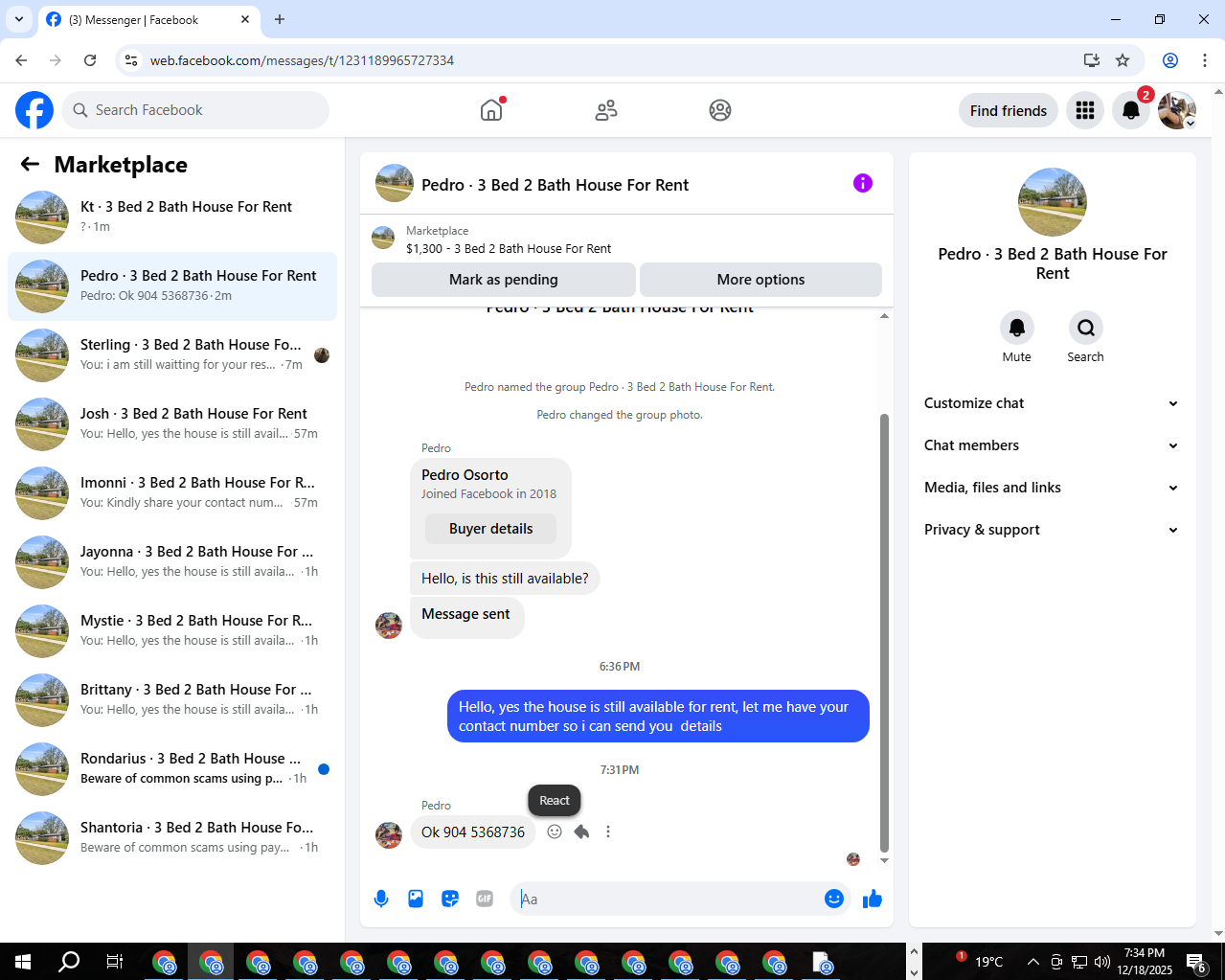
Task: Attach a photo with the image icon
Action: tap(416, 899)
